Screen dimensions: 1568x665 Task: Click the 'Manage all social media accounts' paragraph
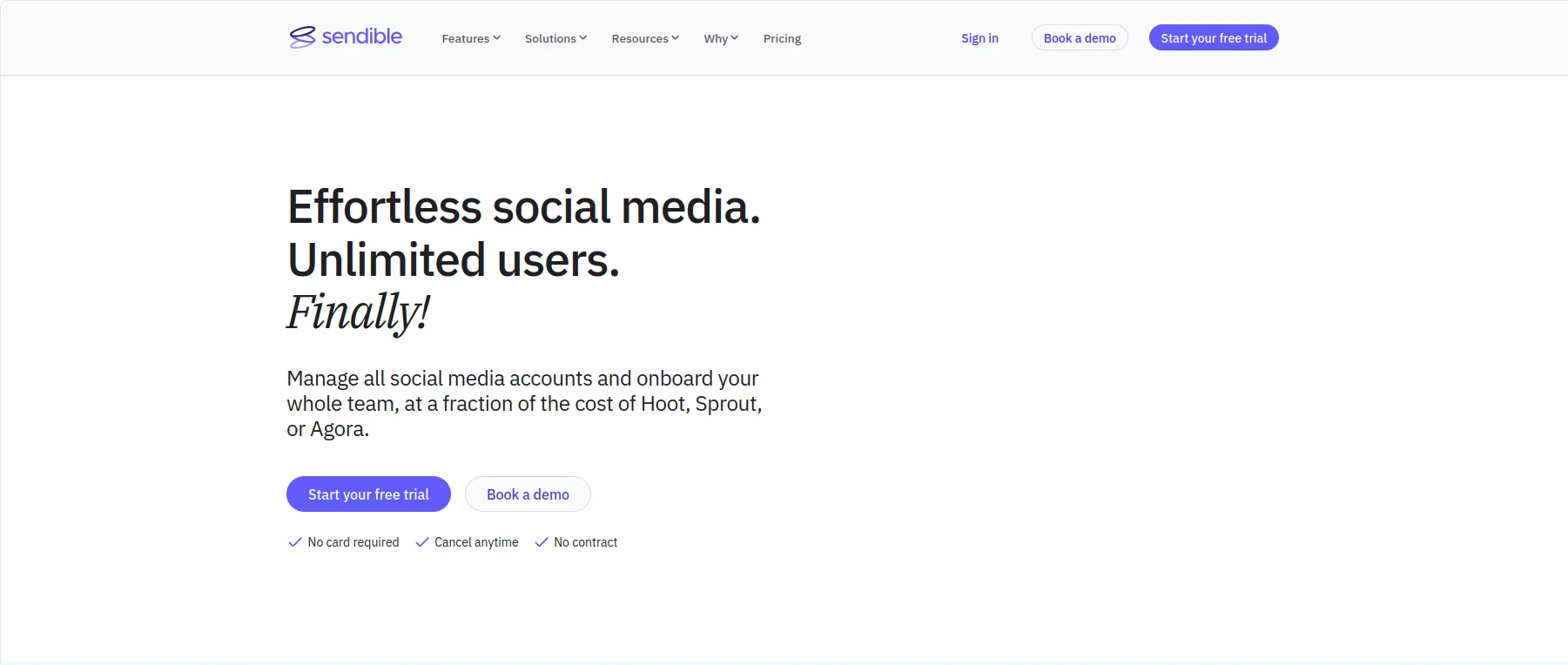[x=524, y=404]
